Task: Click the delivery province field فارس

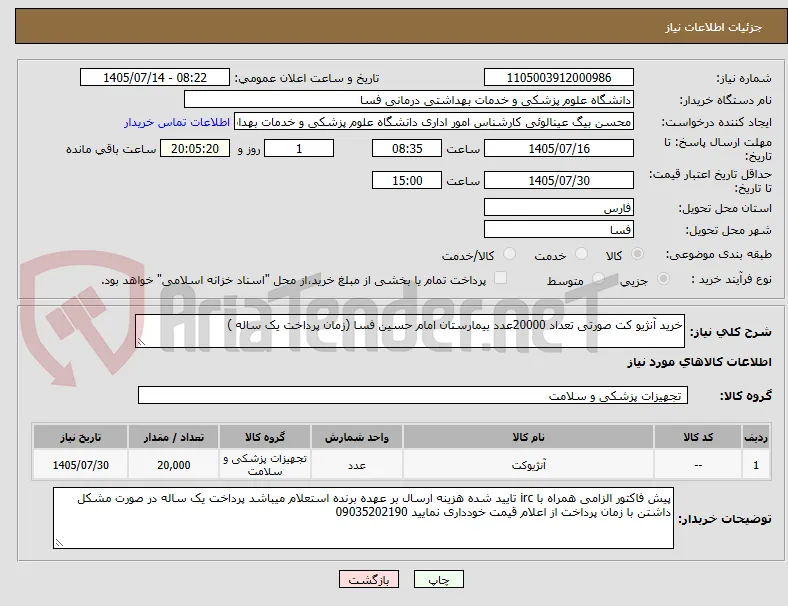Action: (x=559, y=207)
